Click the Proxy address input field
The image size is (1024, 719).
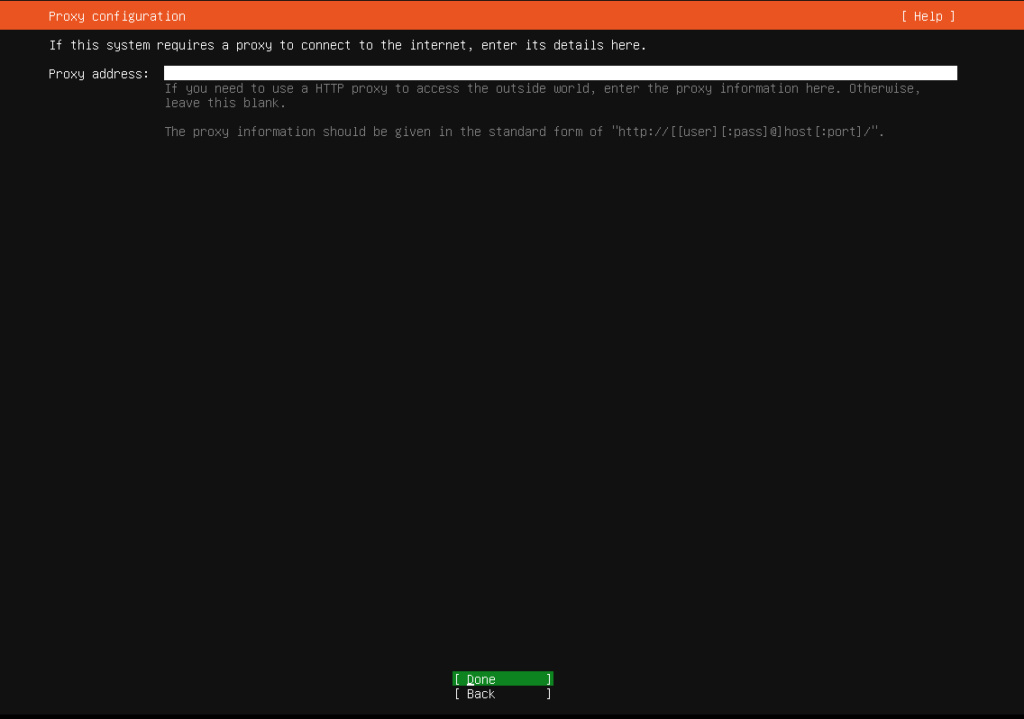click(x=560, y=73)
